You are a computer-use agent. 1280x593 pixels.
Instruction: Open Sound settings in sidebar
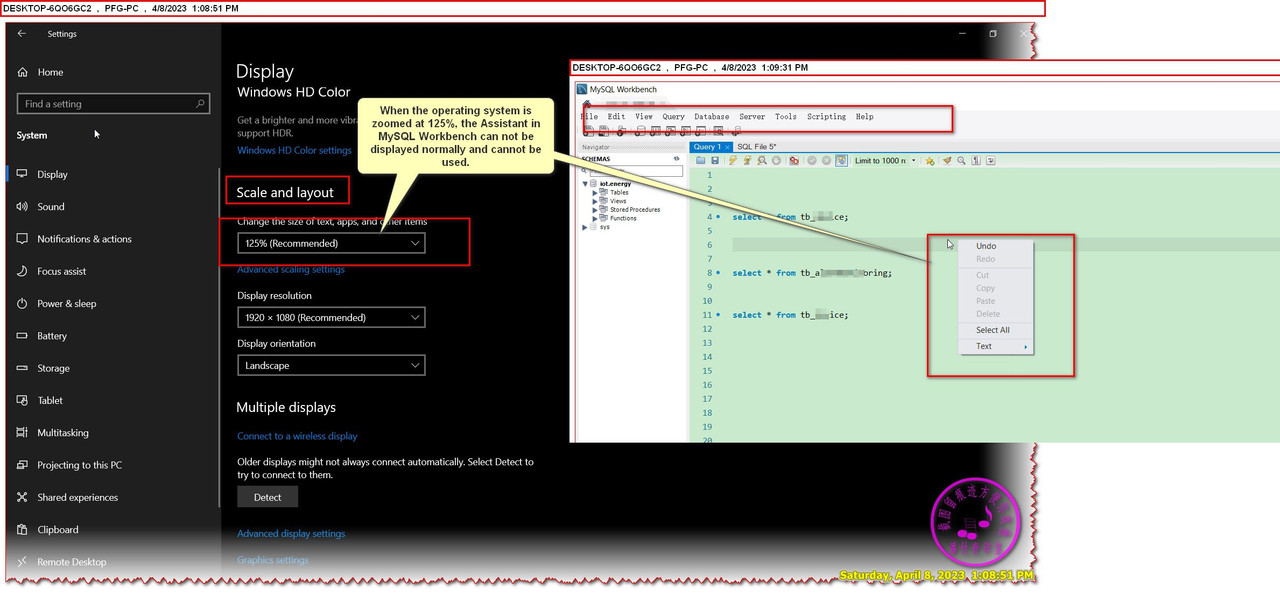pos(51,207)
